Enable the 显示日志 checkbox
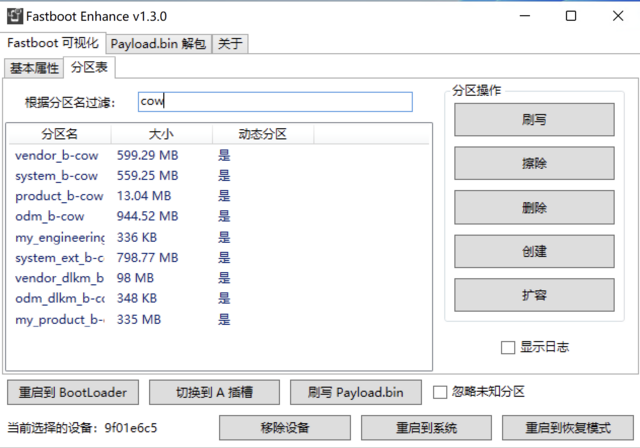Viewport: 640px width, 448px height. click(508, 348)
